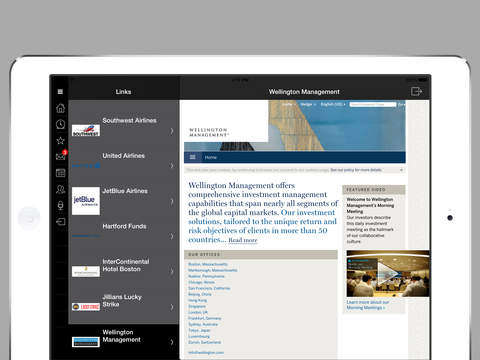Image resolution: width=480 pixels, height=360 pixels.
Task: Play the featured Morning Meeting video
Action: click(x=388, y=274)
